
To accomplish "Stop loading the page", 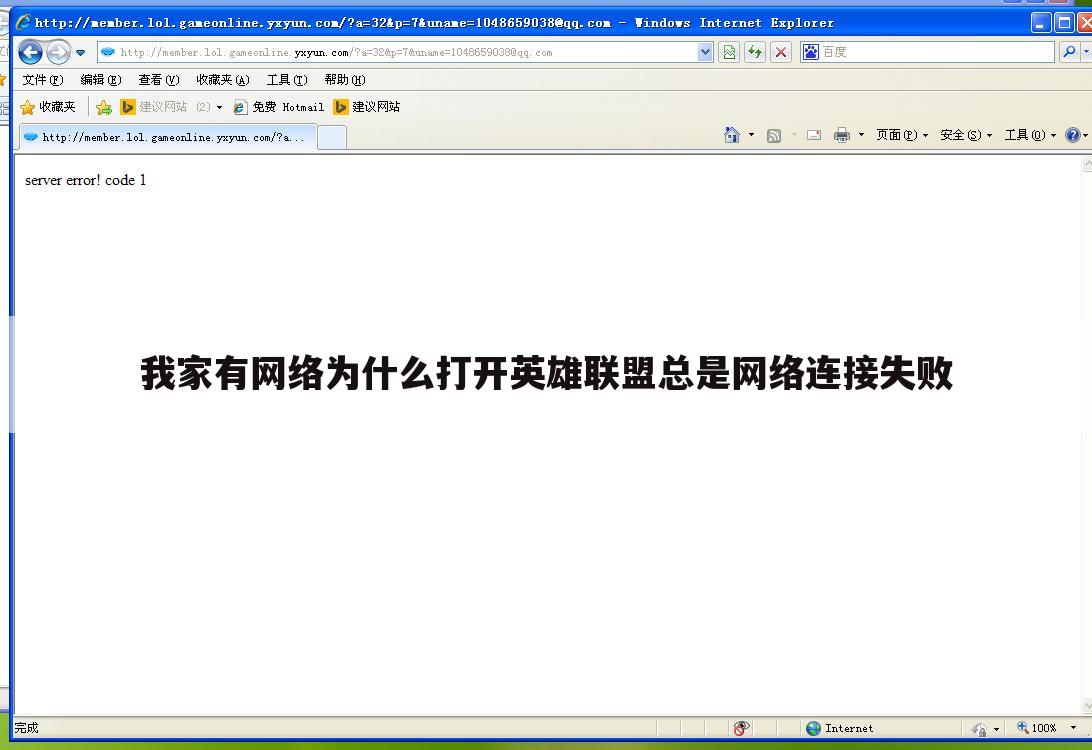I will 781,52.
